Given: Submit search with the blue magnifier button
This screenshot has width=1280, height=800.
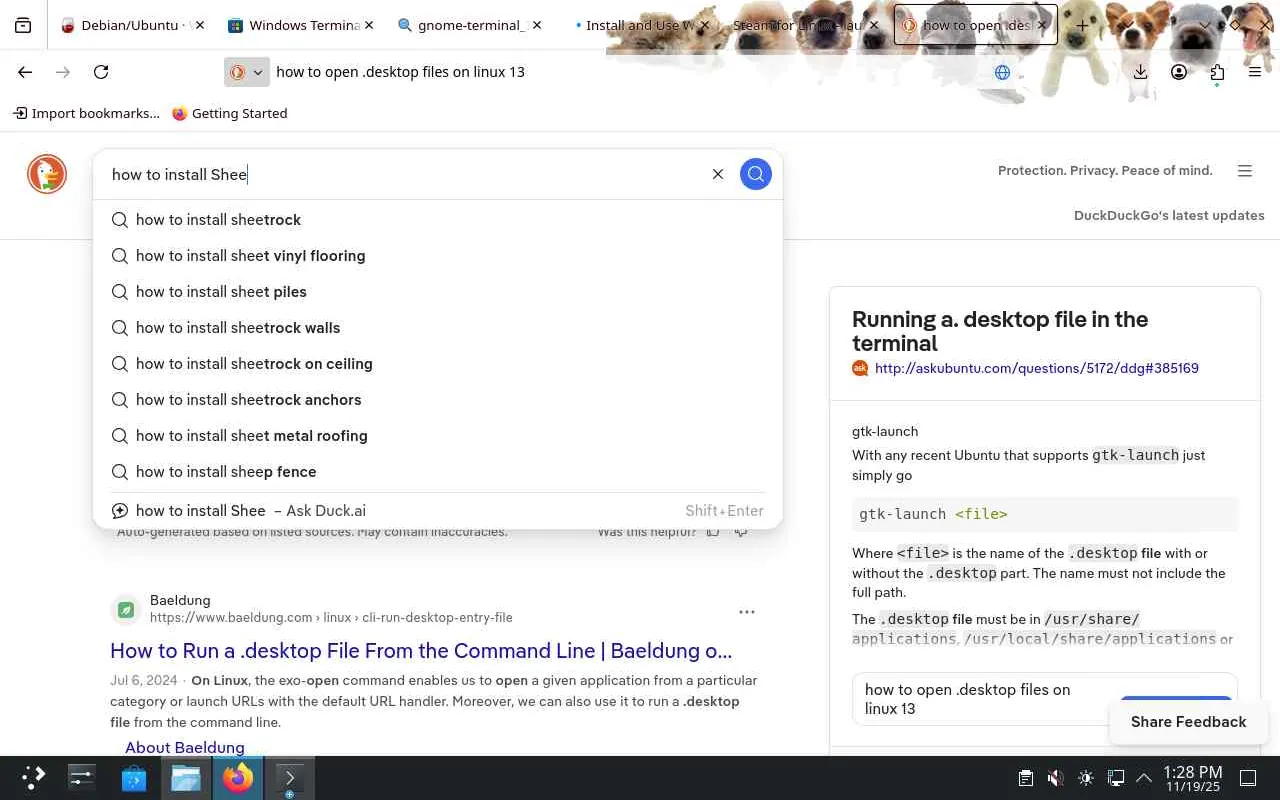Looking at the screenshot, I should 756,174.
